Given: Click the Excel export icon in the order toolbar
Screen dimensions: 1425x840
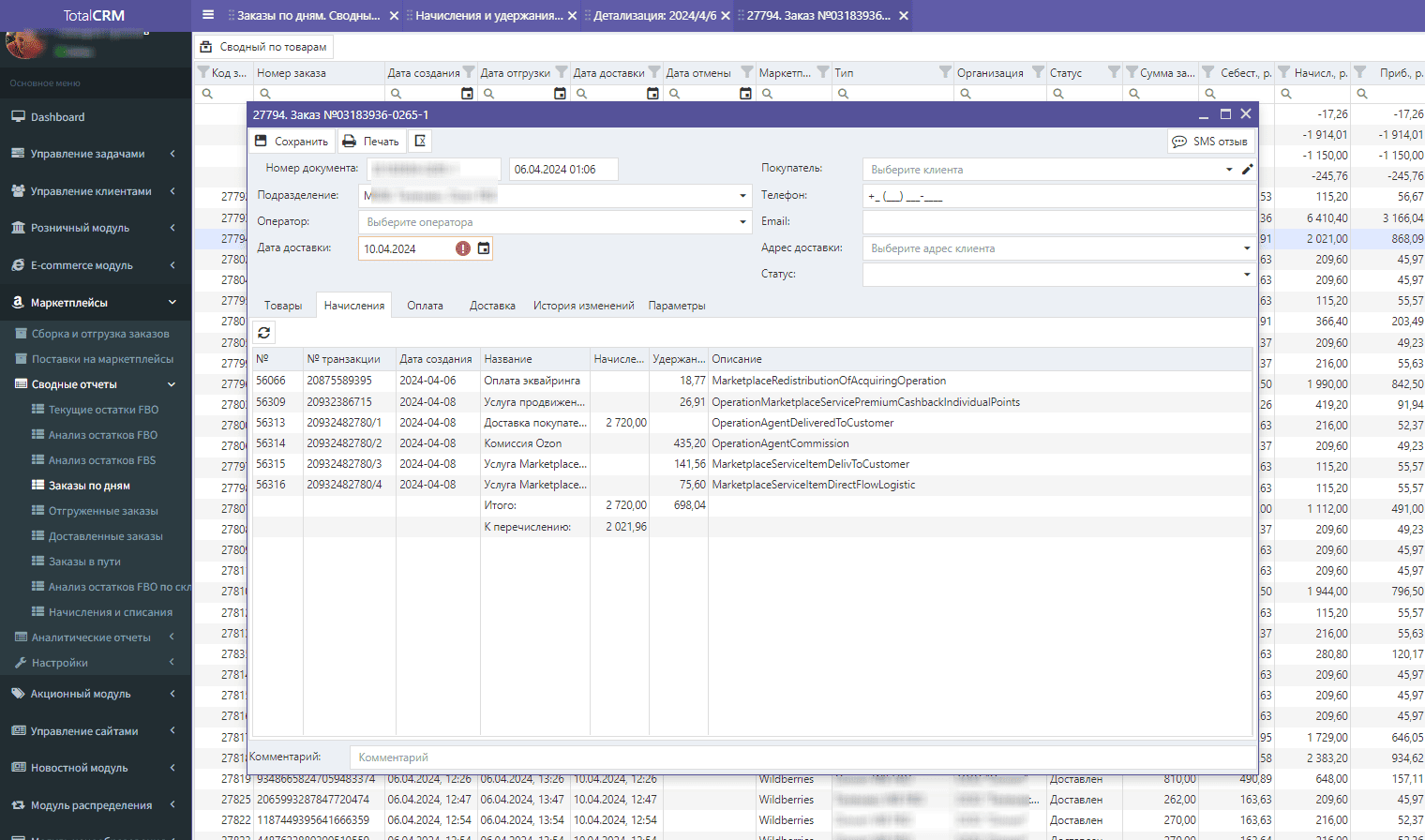Looking at the screenshot, I should coord(419,141).
